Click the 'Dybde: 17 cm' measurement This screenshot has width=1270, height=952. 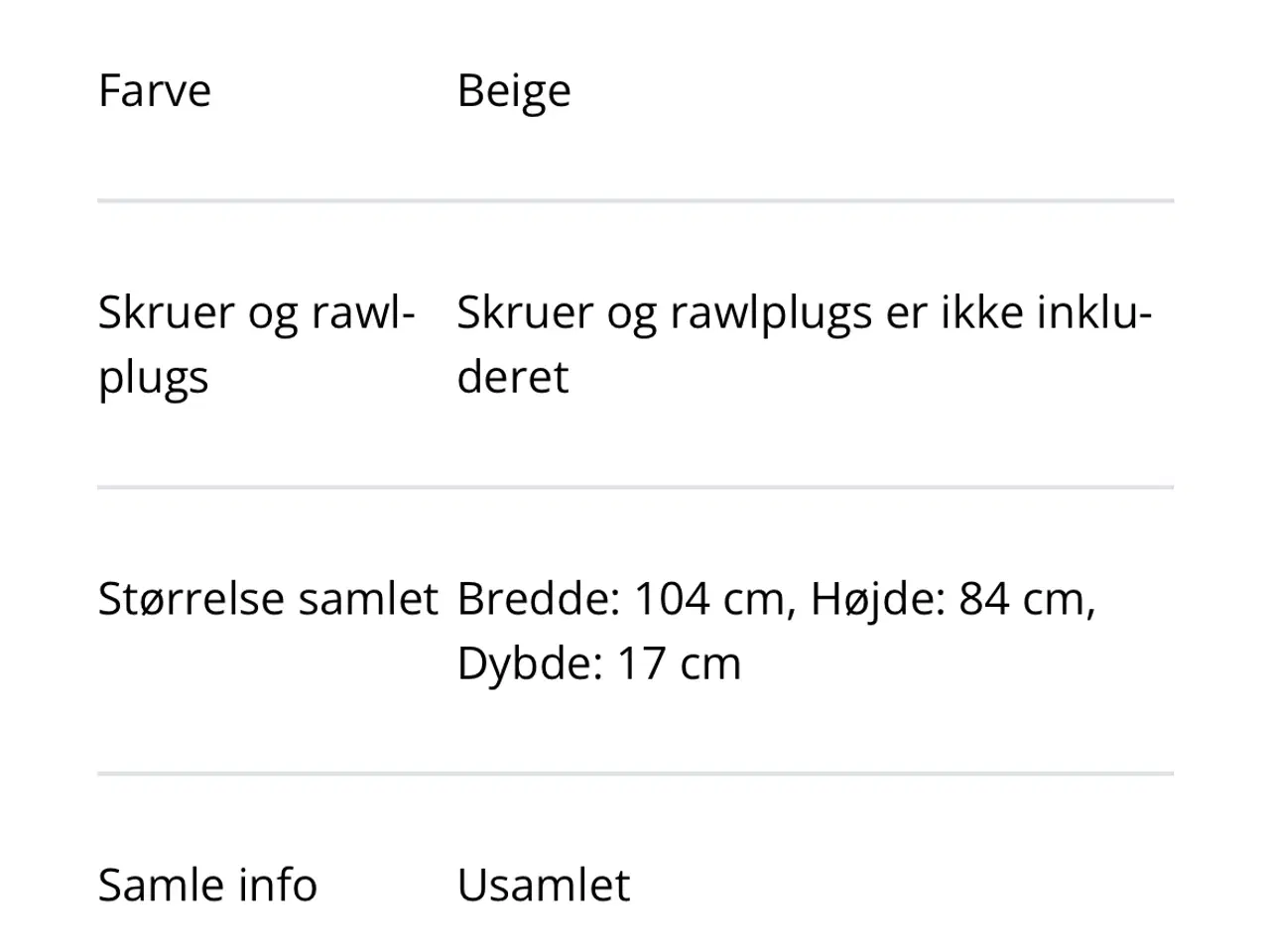(x=598, y=663)
